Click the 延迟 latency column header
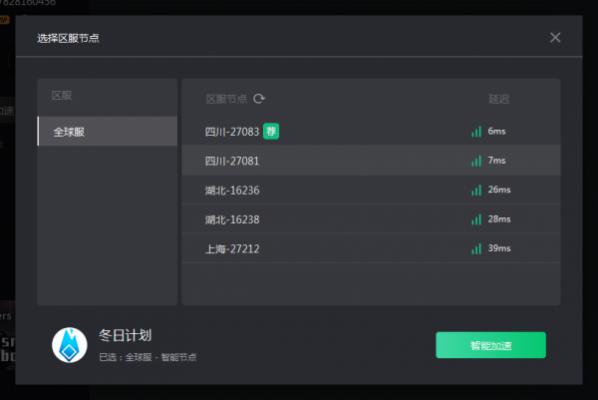 pyautogui.click(x=499, y=99)
